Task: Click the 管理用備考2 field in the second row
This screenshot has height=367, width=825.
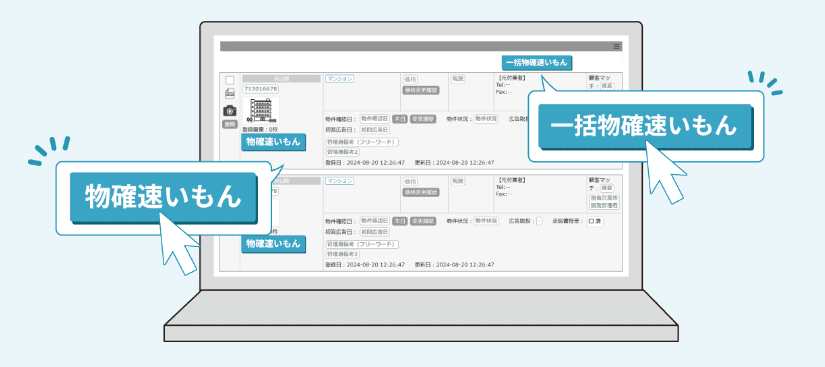Action: click(343, 254)
